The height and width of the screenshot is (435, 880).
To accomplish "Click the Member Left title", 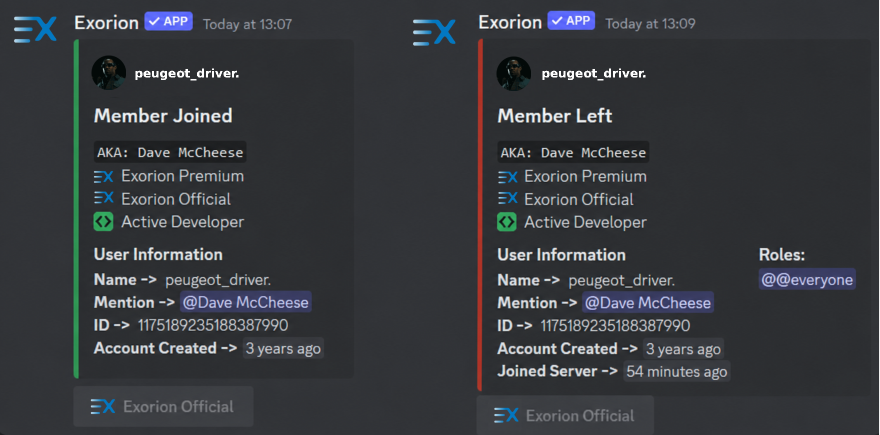I will [554, 116].
